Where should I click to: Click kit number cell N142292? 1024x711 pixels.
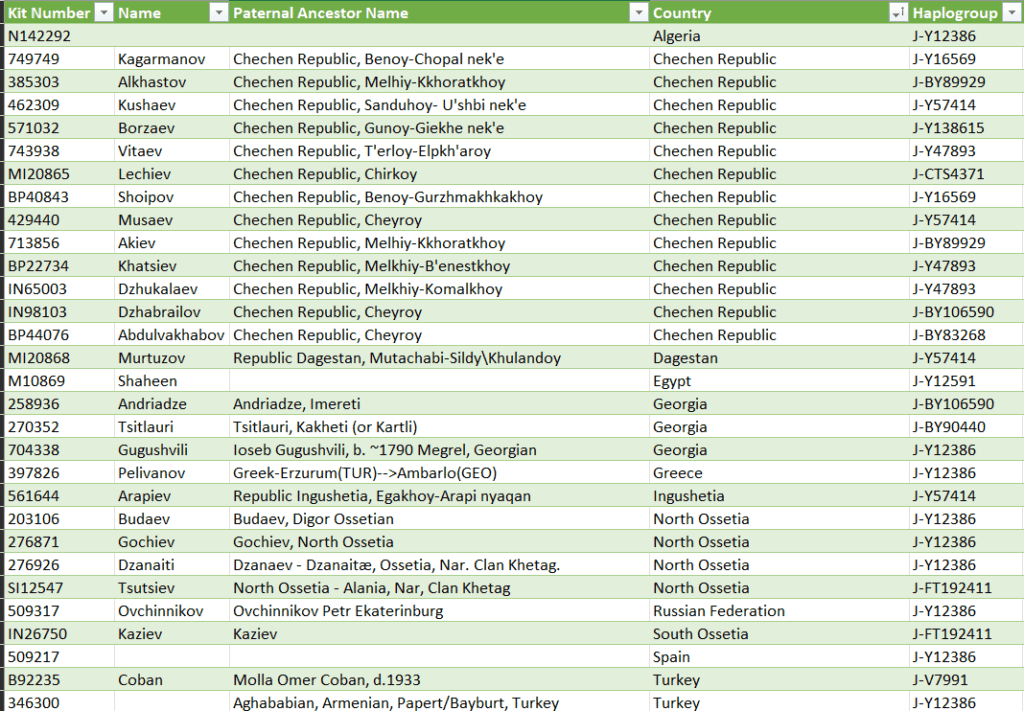(x=40, y=36)
